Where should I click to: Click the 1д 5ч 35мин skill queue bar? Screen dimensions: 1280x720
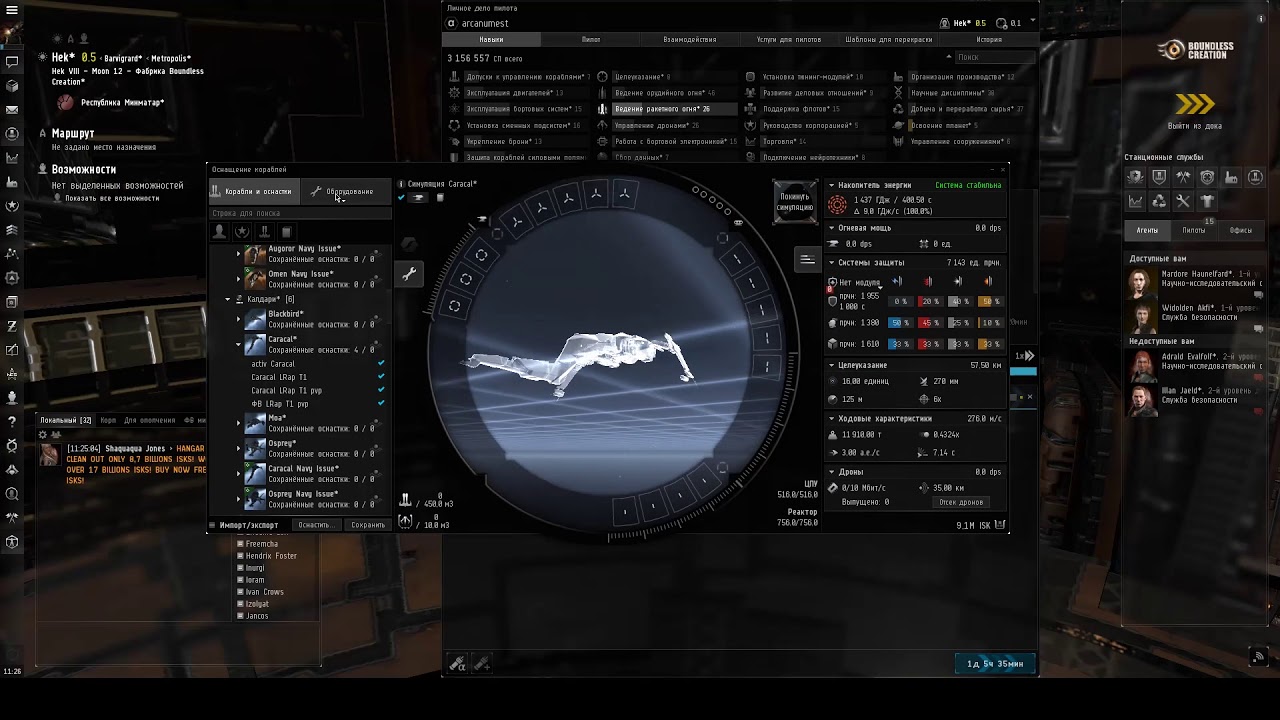point(994,664)
